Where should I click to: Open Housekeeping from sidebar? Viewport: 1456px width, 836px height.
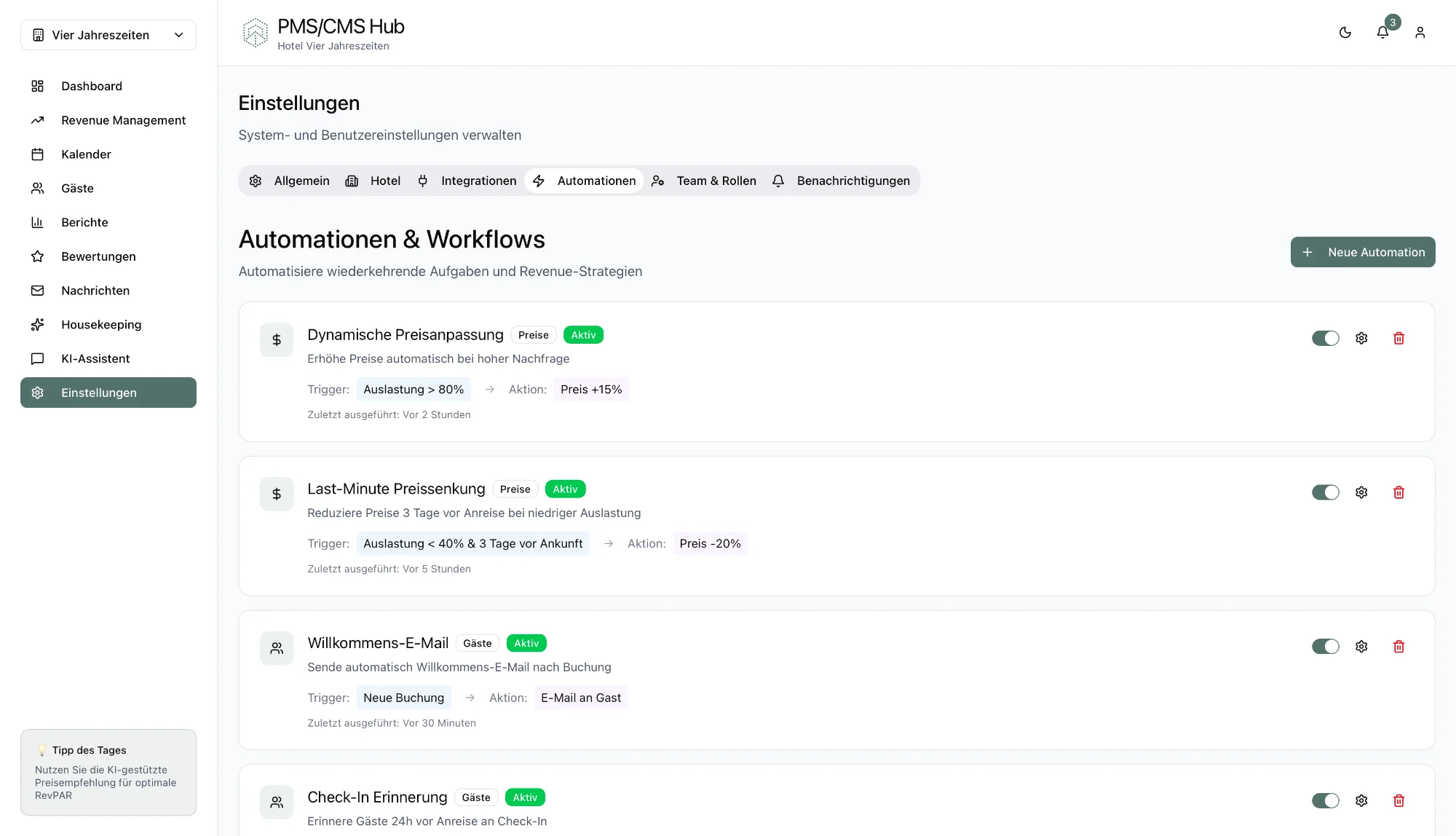(101, 325)
